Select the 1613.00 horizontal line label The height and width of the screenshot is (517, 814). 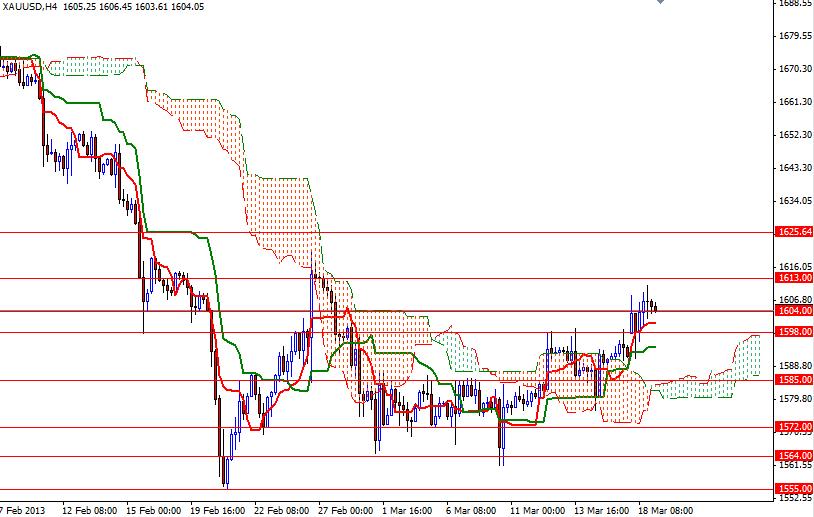(x=794, y=278)
